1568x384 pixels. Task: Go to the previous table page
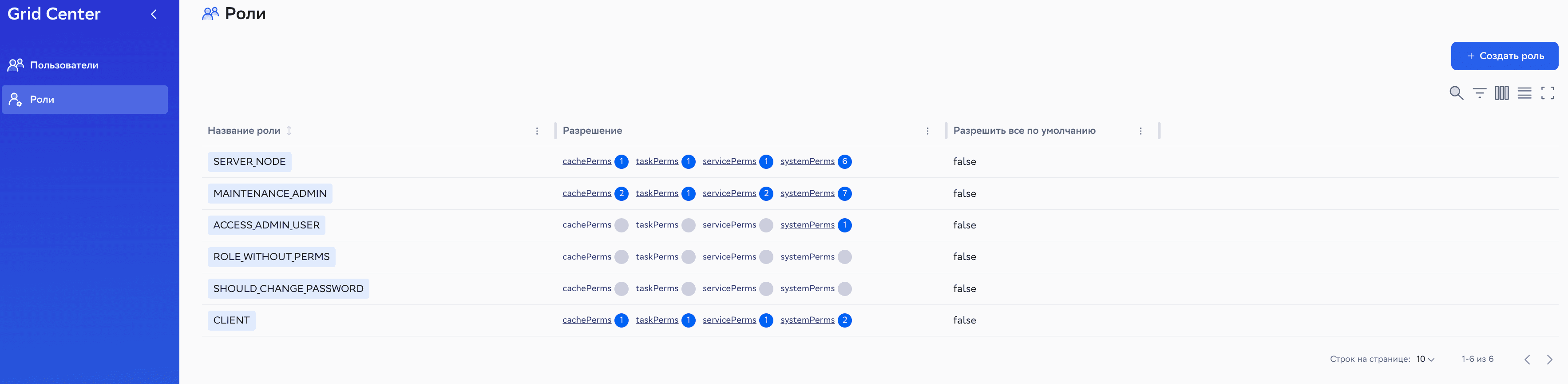click(x=1527, y=360)
